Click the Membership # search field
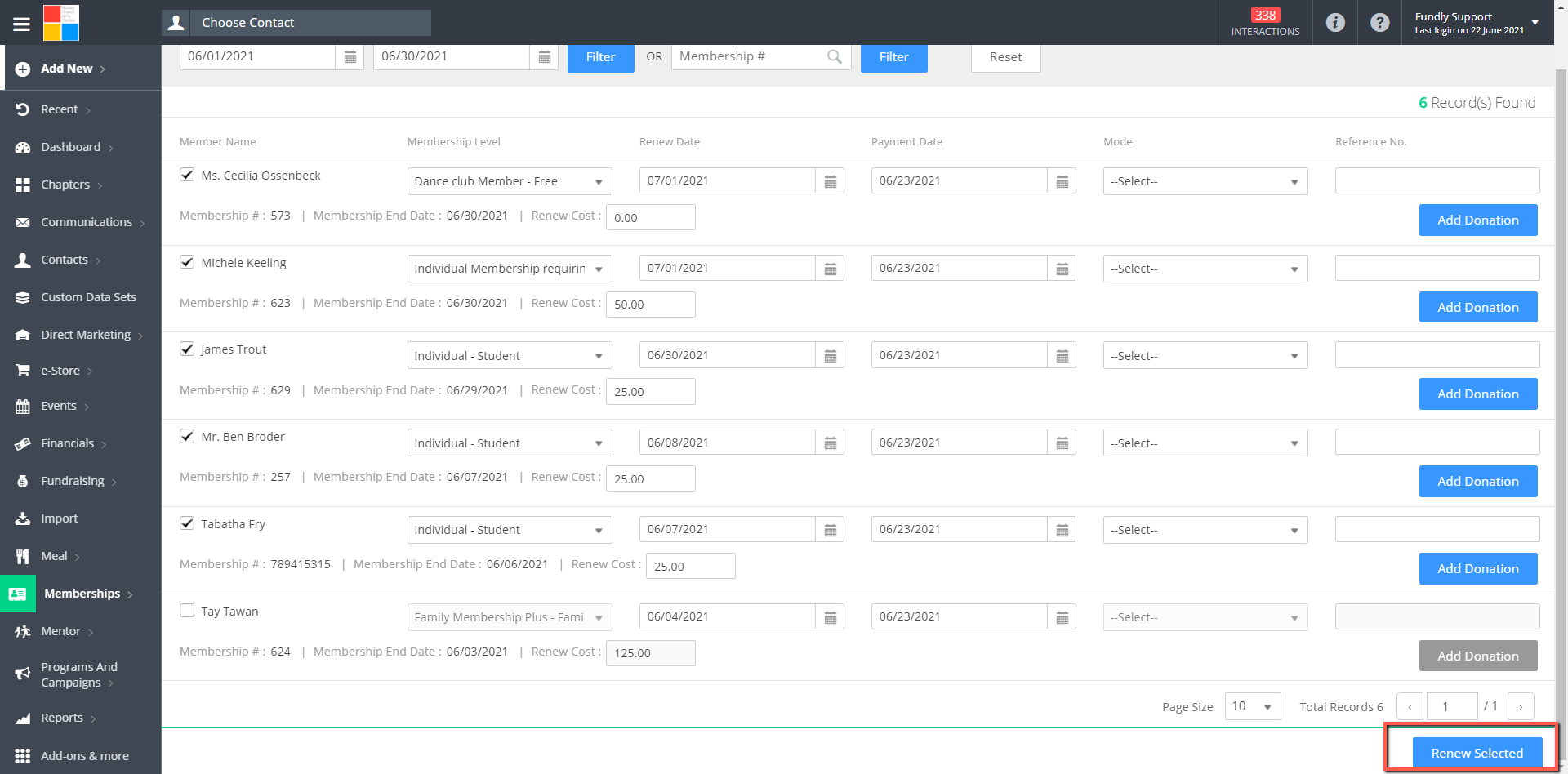The image size is (1568, 774). [761, 56]
